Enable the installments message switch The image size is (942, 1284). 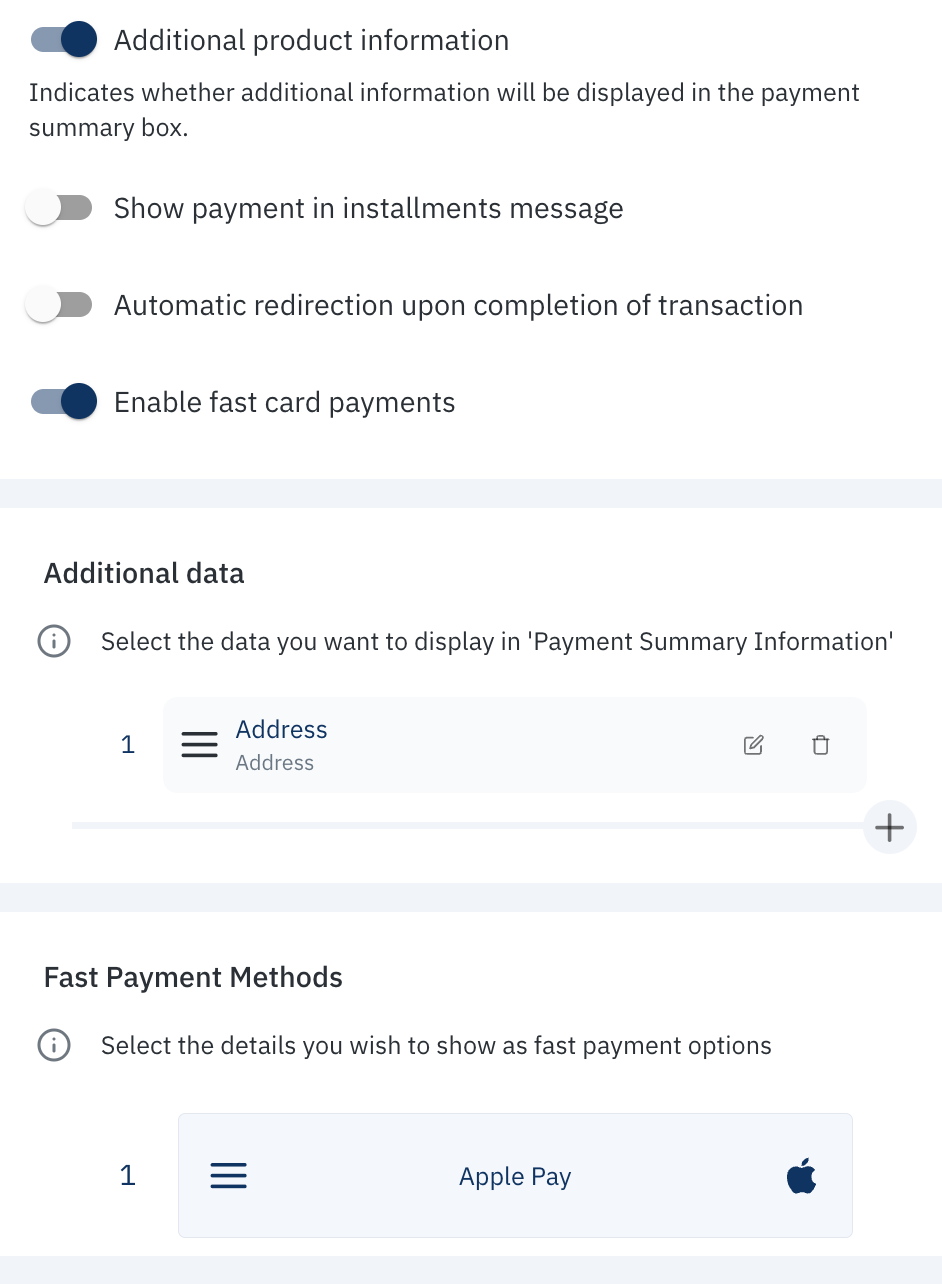pyautogui.click(x=59, y=208)
